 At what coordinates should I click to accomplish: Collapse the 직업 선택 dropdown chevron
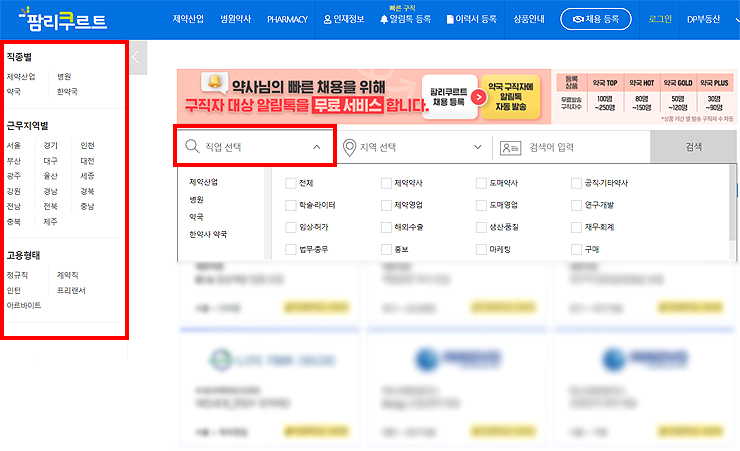[x=317, y=147]
